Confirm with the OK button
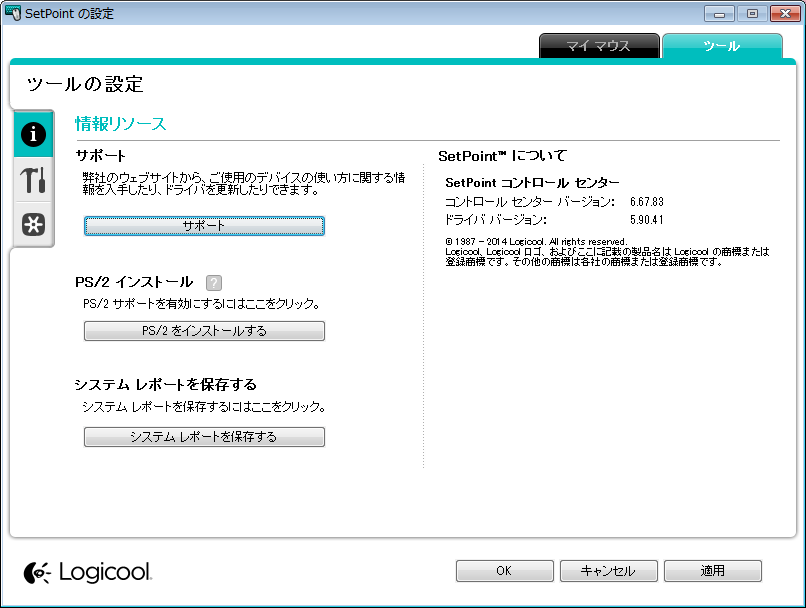Image resolution: width=806 pixels, height=608 pixels. 504,571
